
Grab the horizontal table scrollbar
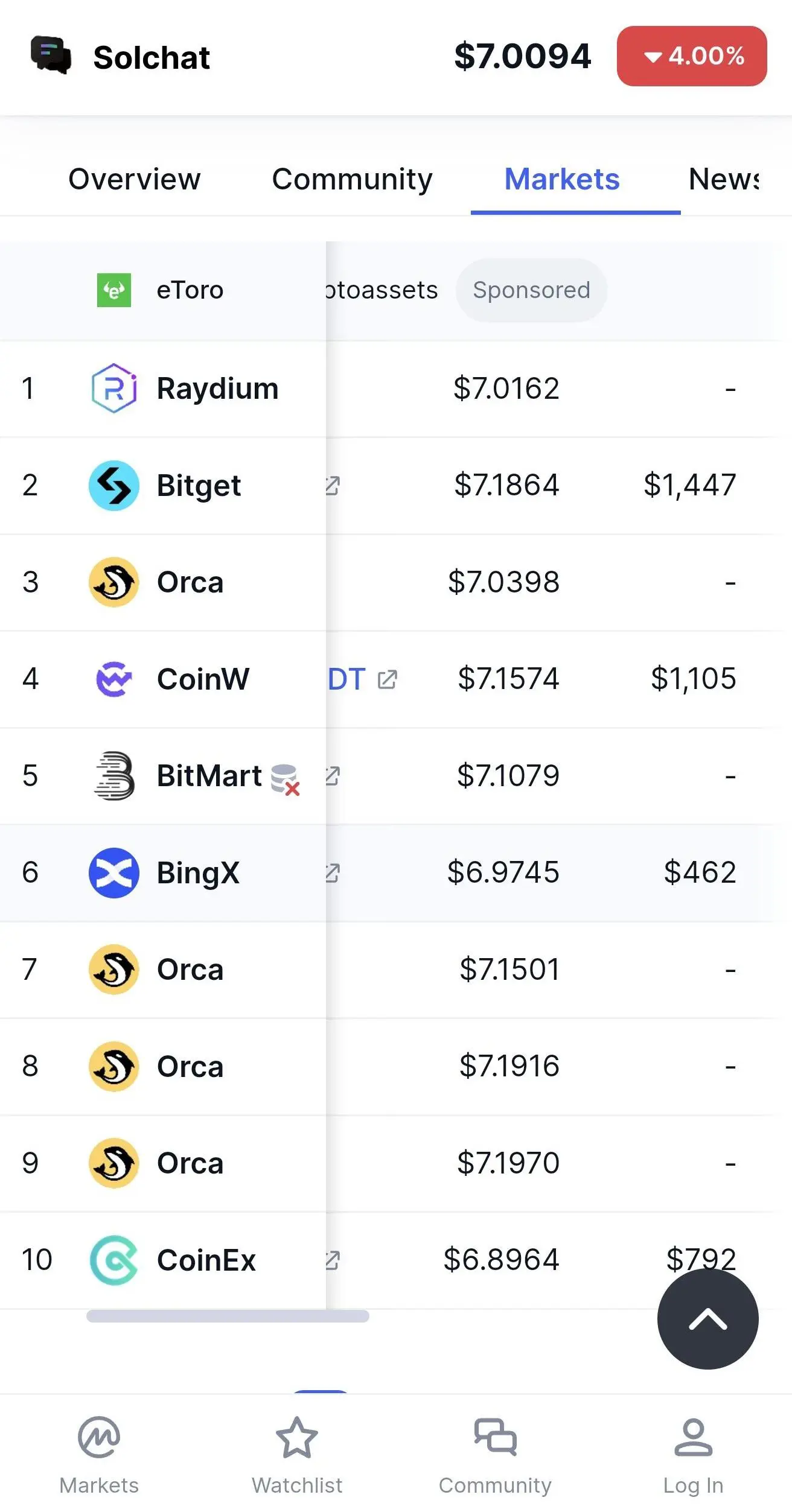click(228, 1316)
